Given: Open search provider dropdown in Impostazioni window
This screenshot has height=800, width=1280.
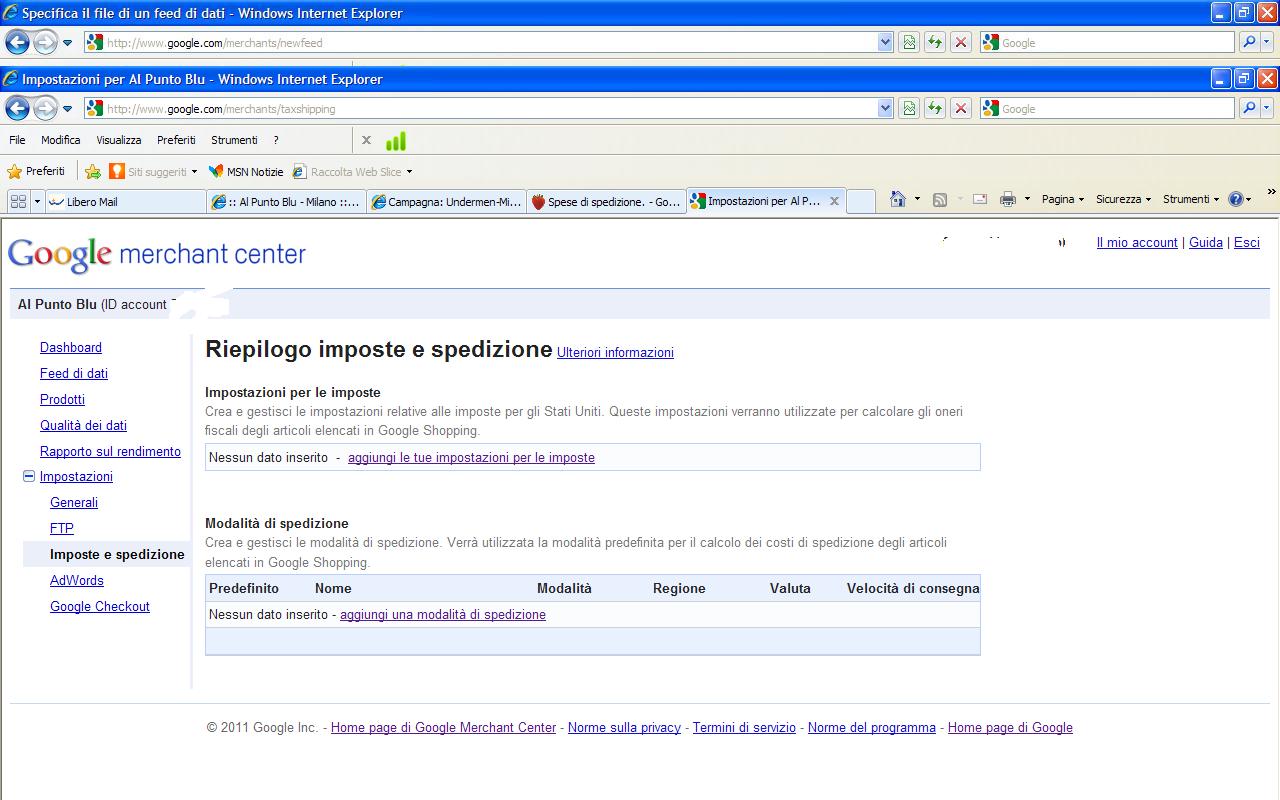Looking at the screenshot, I should pos(1266,108).
